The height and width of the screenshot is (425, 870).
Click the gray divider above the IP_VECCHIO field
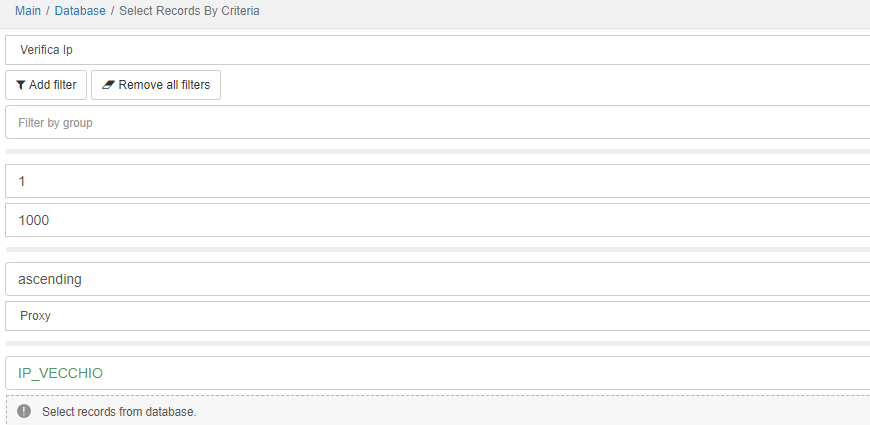(x=438, y=344)
